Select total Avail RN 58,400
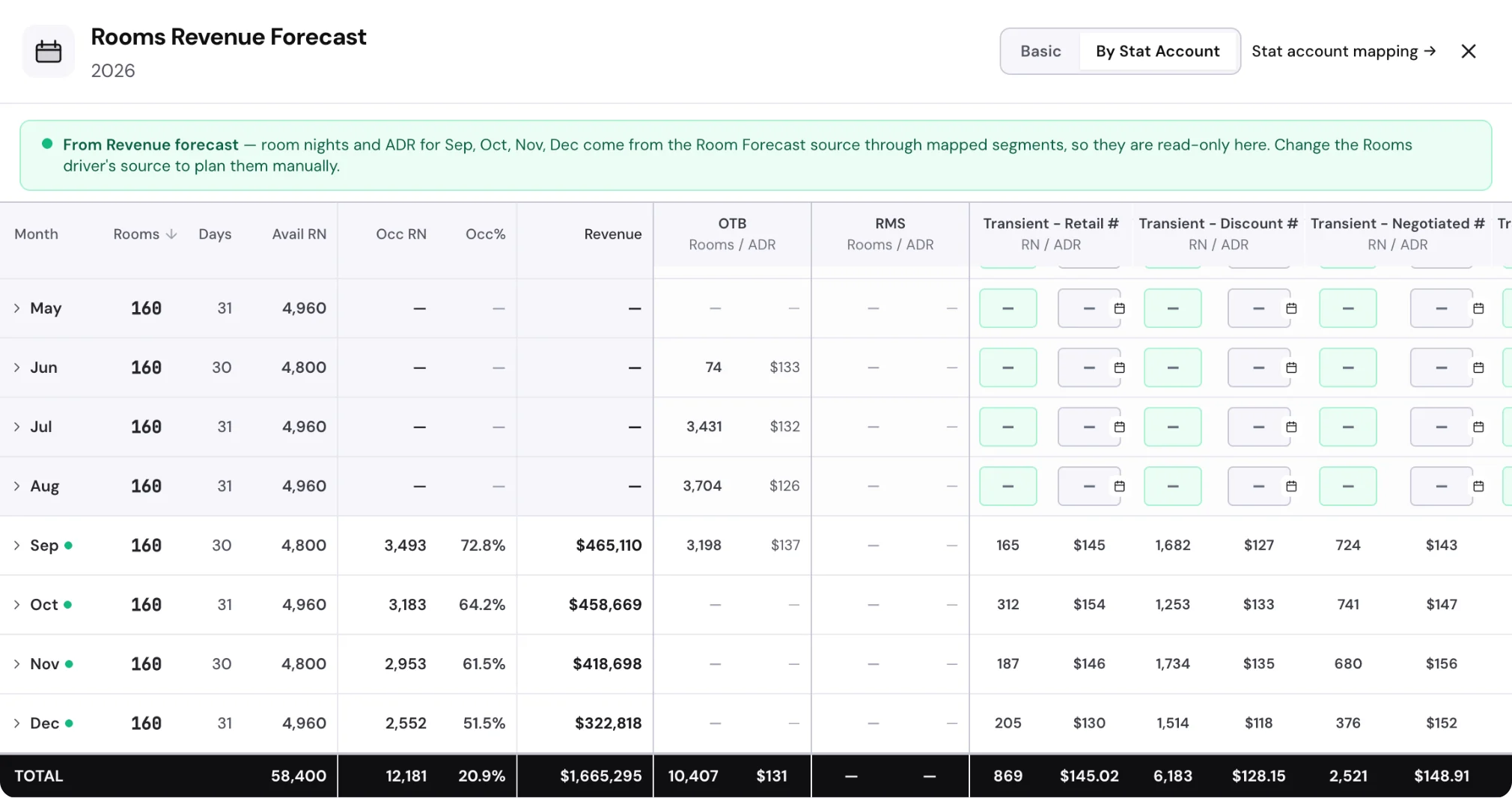The height and width of the screenshot is (798, 1512). 299,776
